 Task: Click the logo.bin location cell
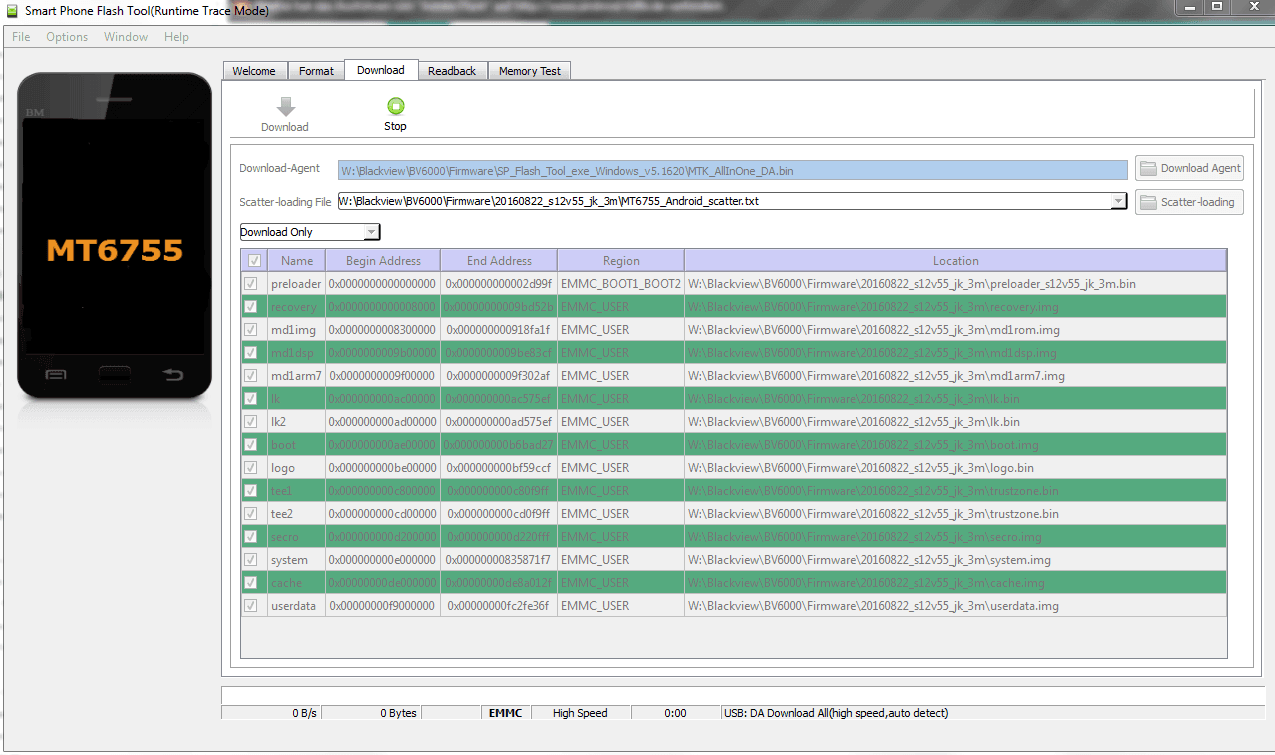pos(956,468)
